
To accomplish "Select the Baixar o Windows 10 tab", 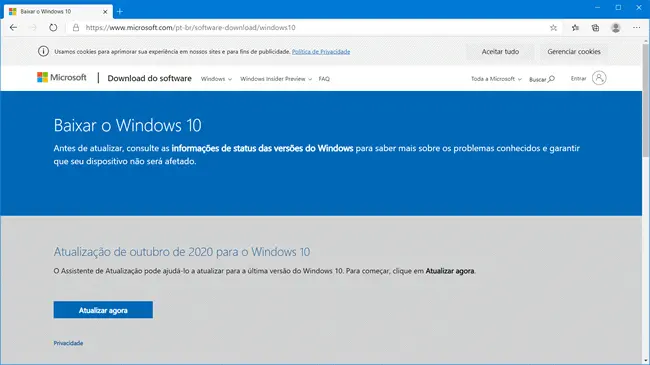I will 58,12.
